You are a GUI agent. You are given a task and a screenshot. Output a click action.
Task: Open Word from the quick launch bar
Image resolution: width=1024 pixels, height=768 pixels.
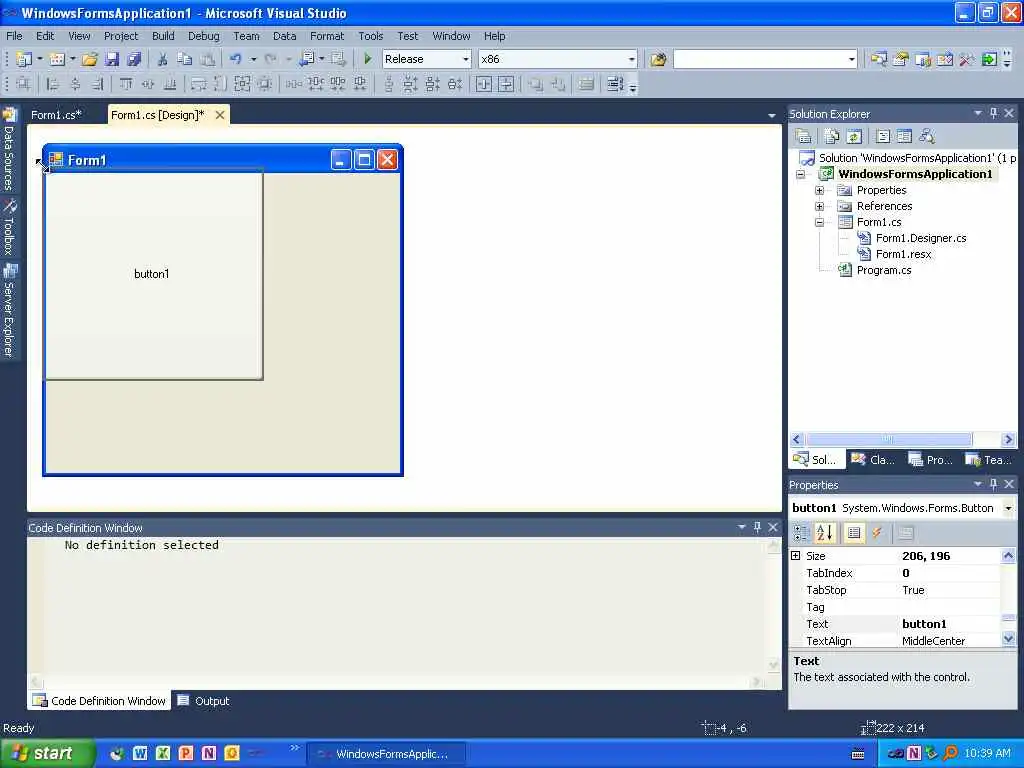(140, 753)
